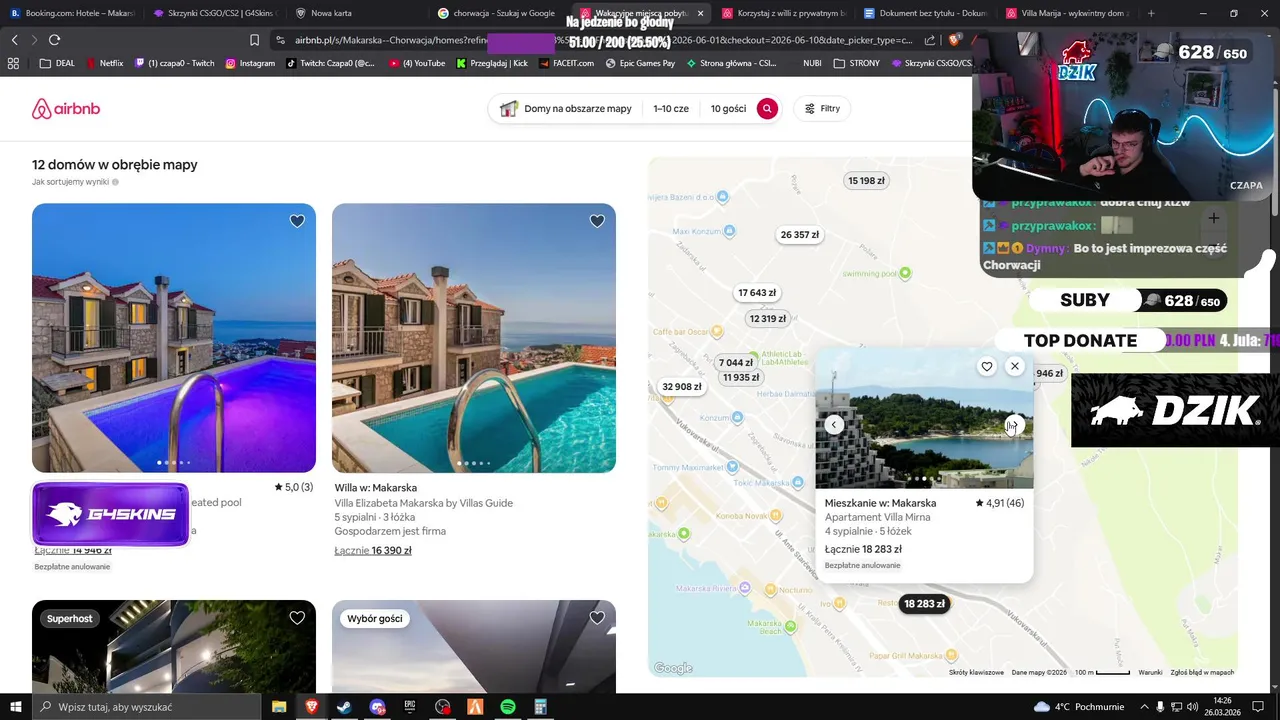Open the 32 908 zł map price marker

point(682,387)
